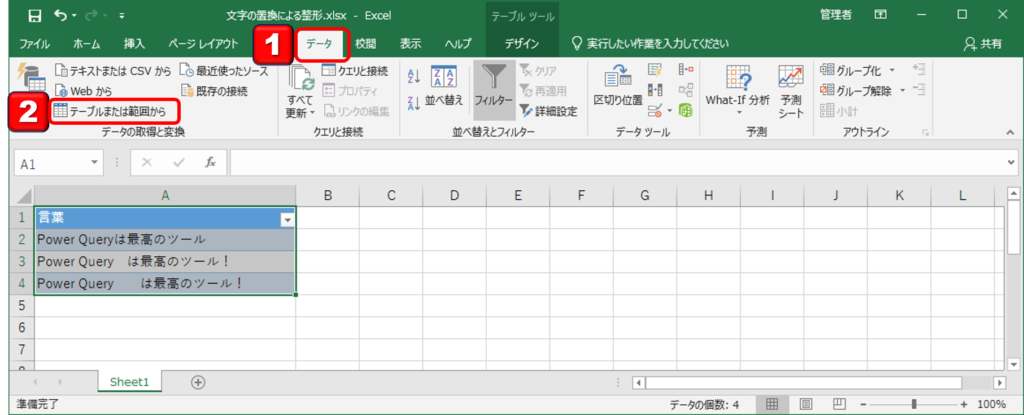This screenshot has width=1024, height=415.
Task: Open the Get Data (データの取得) icon
Action: click(x=31, y=76)
